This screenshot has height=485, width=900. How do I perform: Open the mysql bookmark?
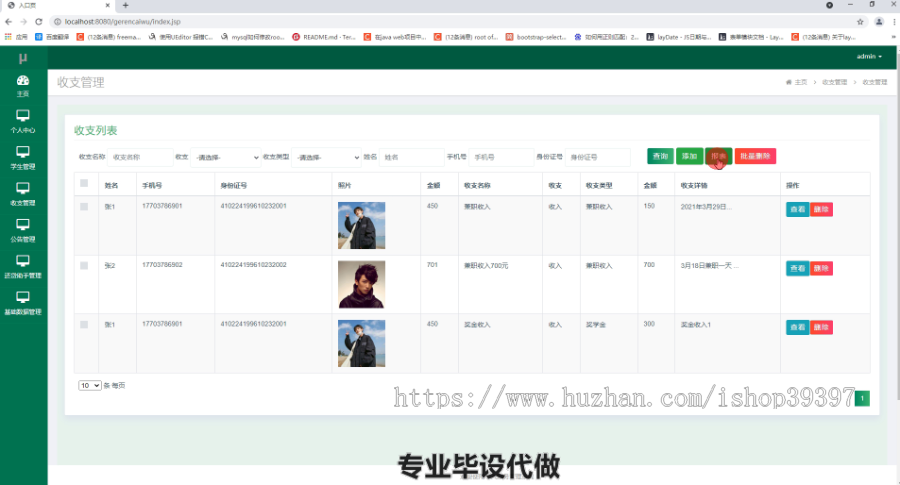(253, 37)
